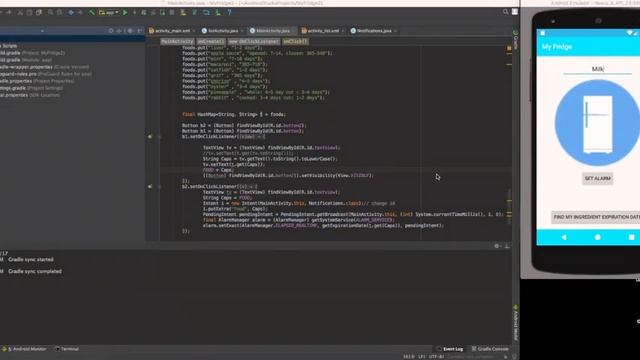
Task: Click the Stop toolbar icon
Action: (172, 13)
